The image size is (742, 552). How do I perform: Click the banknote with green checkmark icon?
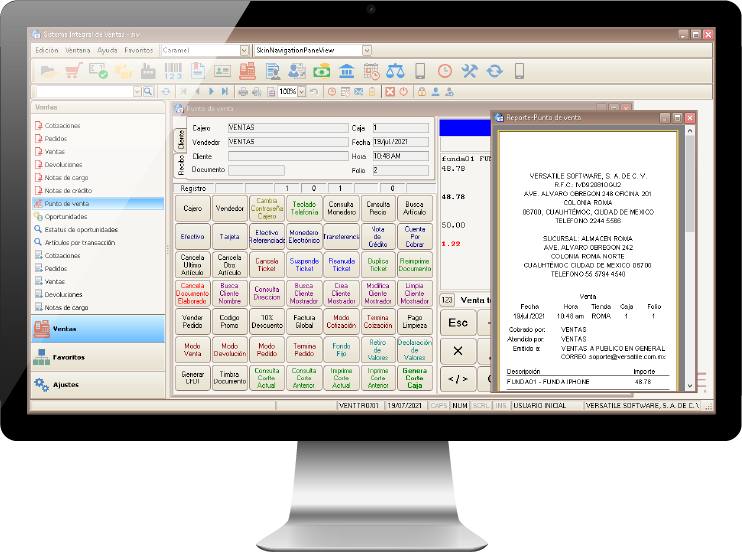pos(98,71)
